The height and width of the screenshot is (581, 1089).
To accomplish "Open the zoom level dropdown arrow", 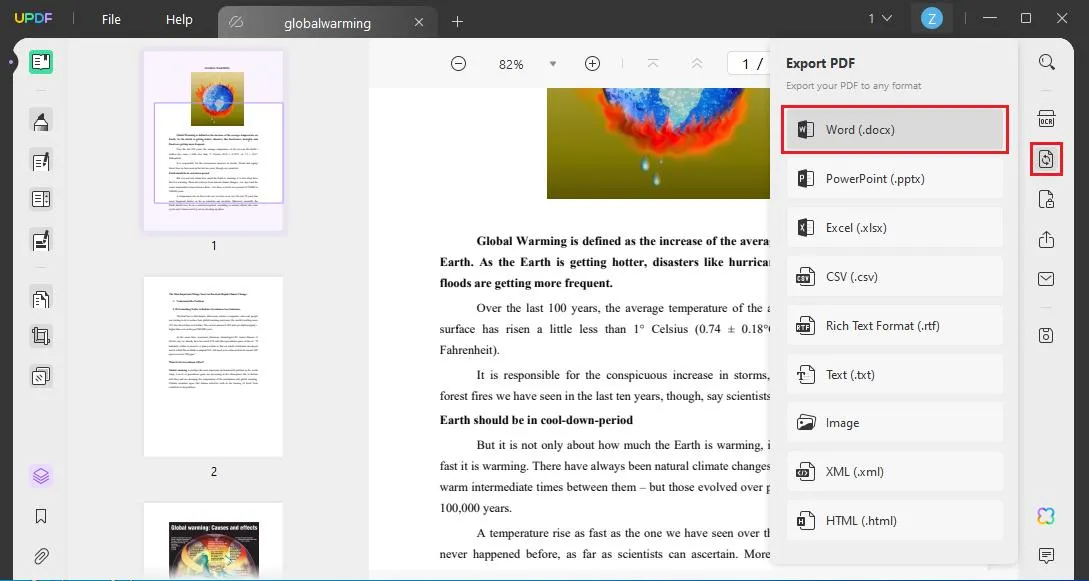I will (x=553, y=64).
